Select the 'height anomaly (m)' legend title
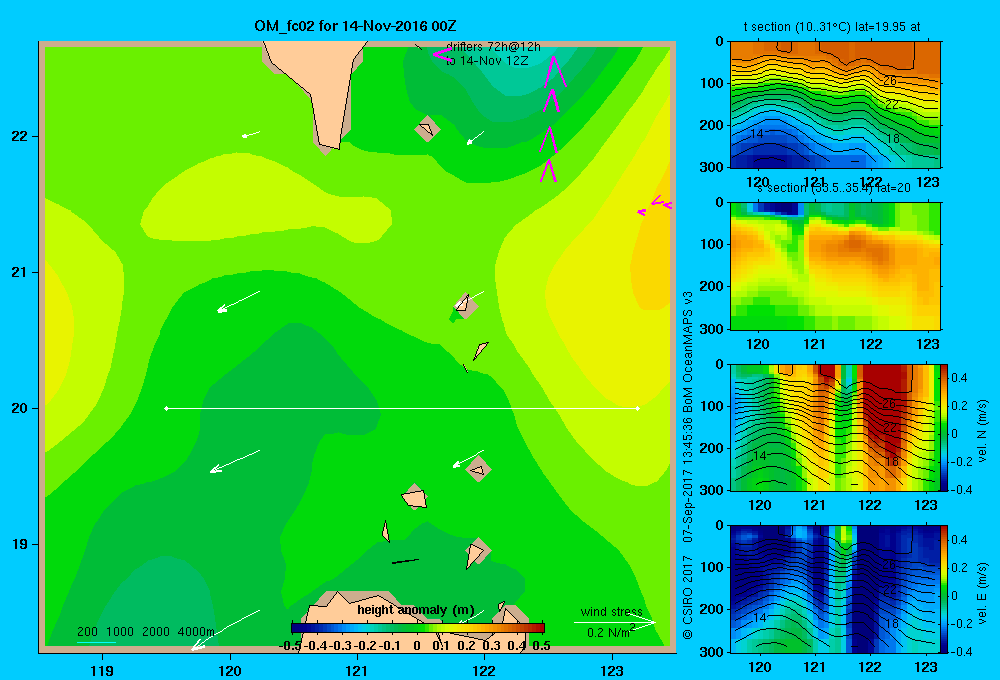The height and width of the screenshot is (680, 1000). point(415,610)
